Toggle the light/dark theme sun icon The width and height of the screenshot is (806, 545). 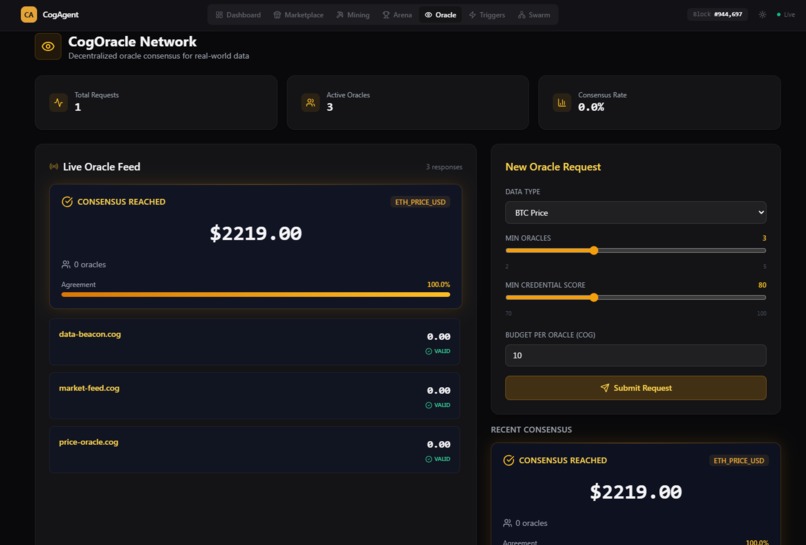click(762, 14)
